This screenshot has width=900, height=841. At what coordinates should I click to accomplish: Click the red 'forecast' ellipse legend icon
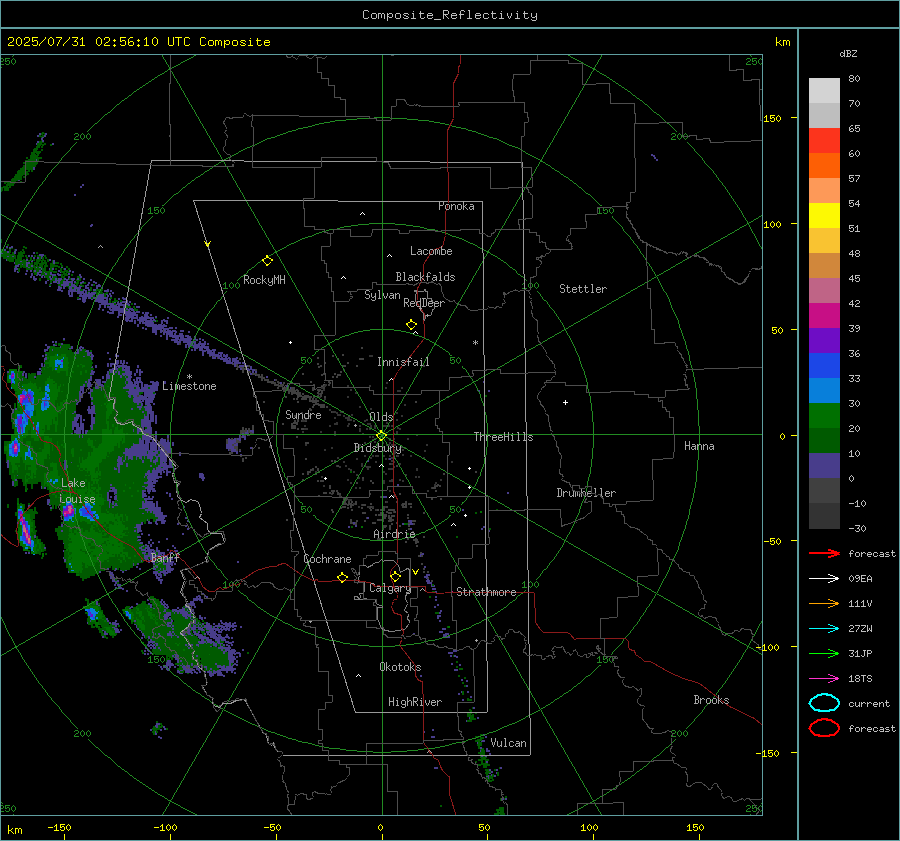click(824, 728)
